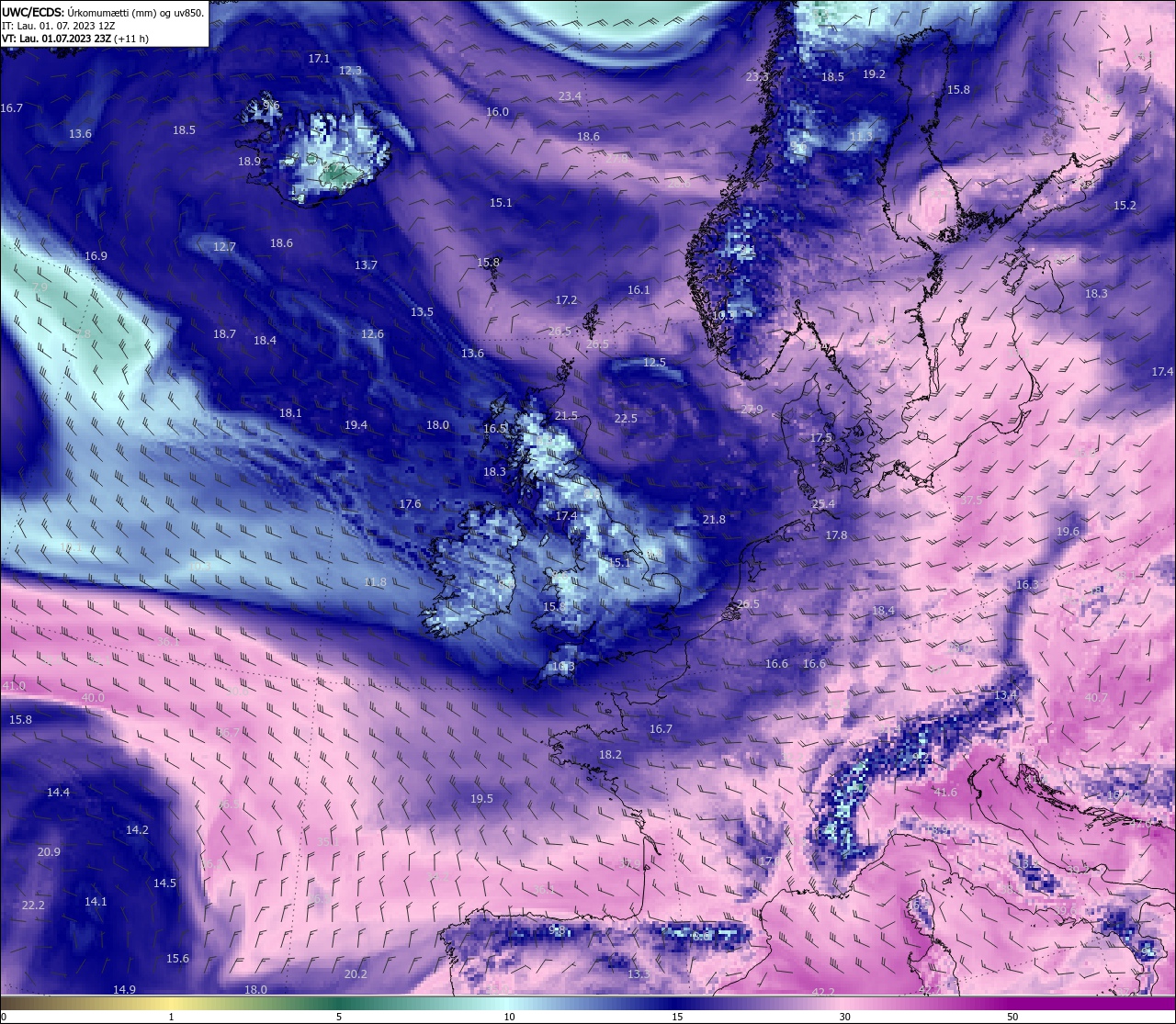The image size is (1176, 1024).
Task: Select the colorbar tick label 10
Action: 509,1017
